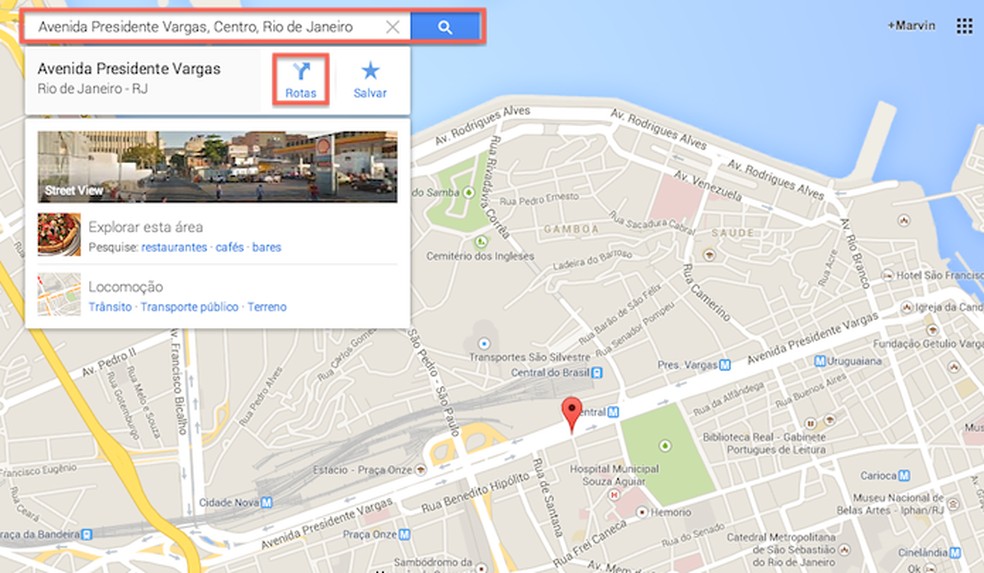Image resolution: width=984 pixels, height=573 pixels.
Task: Search for bares nearby
Action: pos(267,247)
